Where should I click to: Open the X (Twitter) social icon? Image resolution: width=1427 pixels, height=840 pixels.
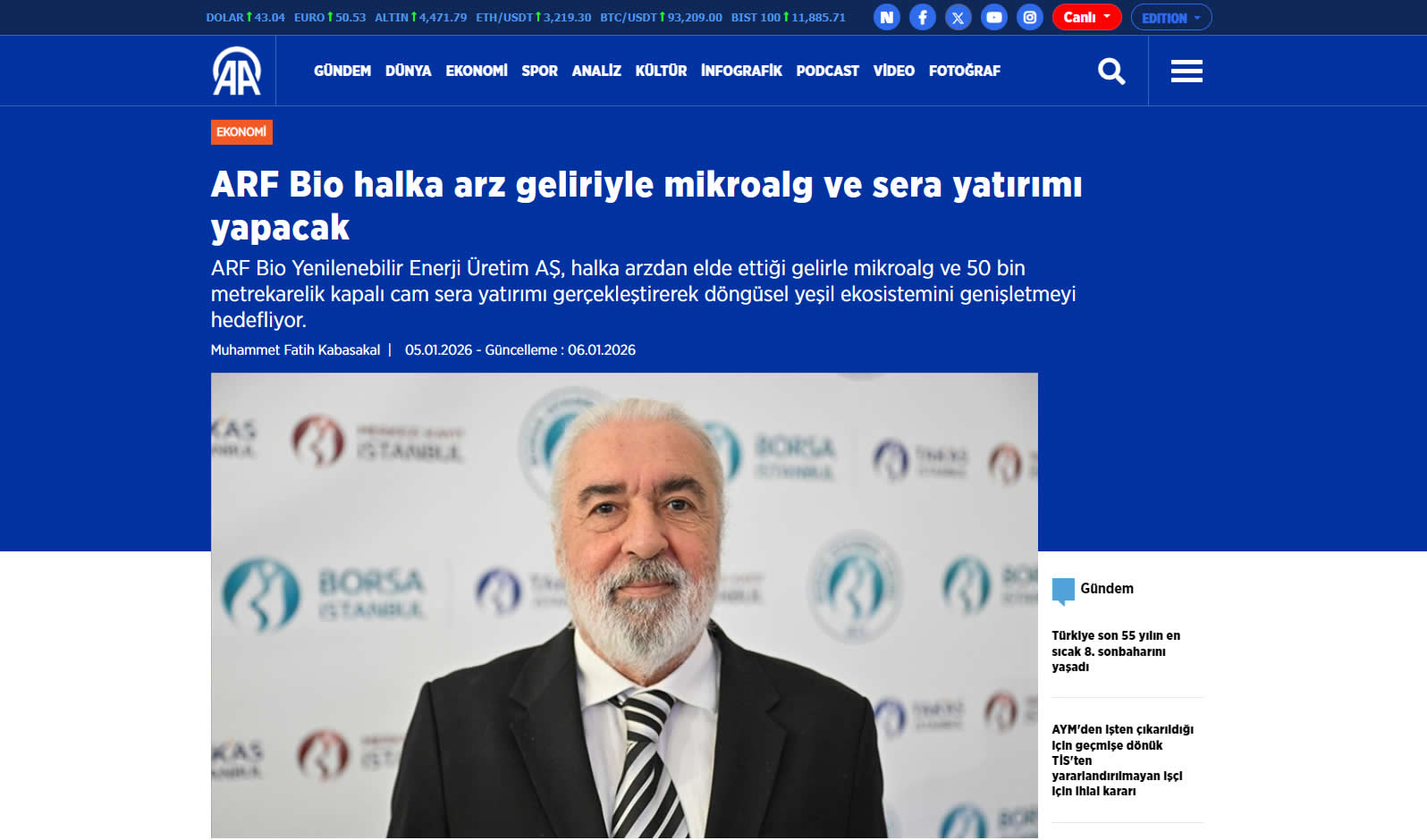pos(958,17)
